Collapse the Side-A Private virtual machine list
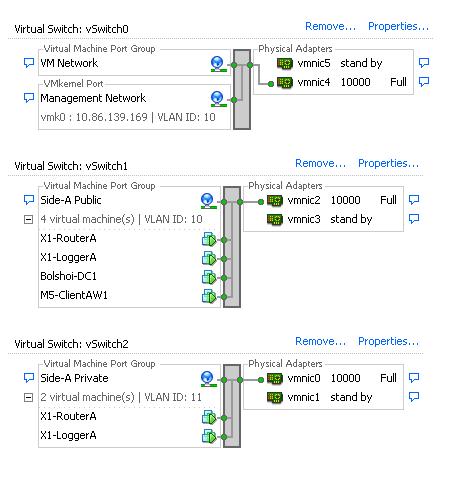Viewport: 459px width, 490px height. click(x=29, y=397)
